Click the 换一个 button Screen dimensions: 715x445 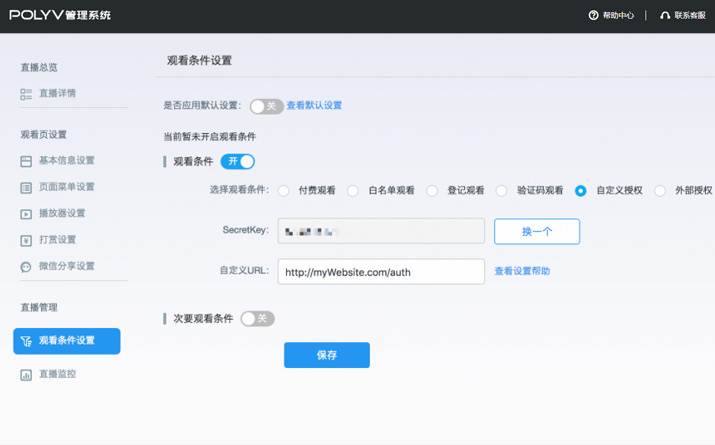(537, 231)
